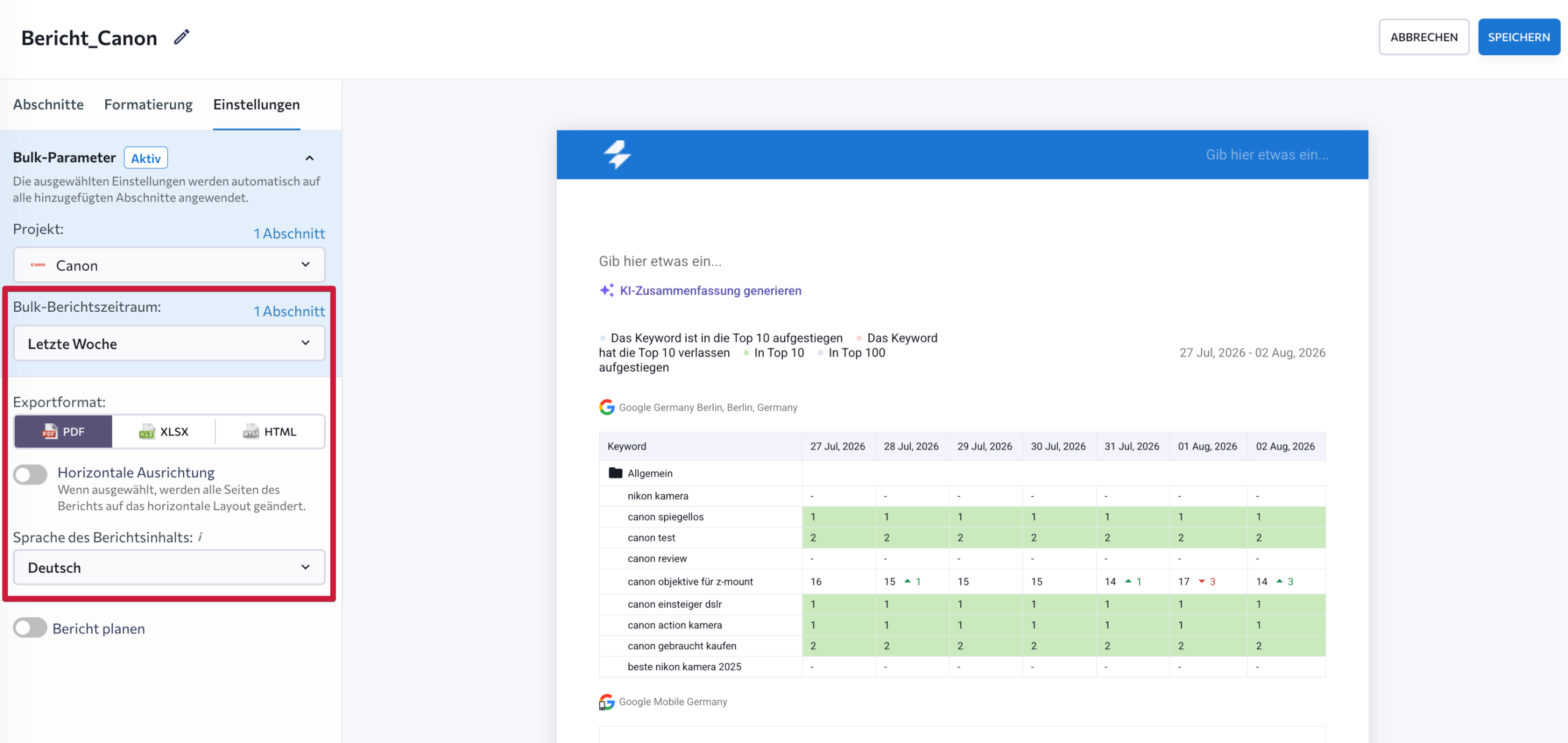Click KI-Zusammenfassung generieren link
The image size is (1568, 743).
pyautogui.click(x=710, y=290)
